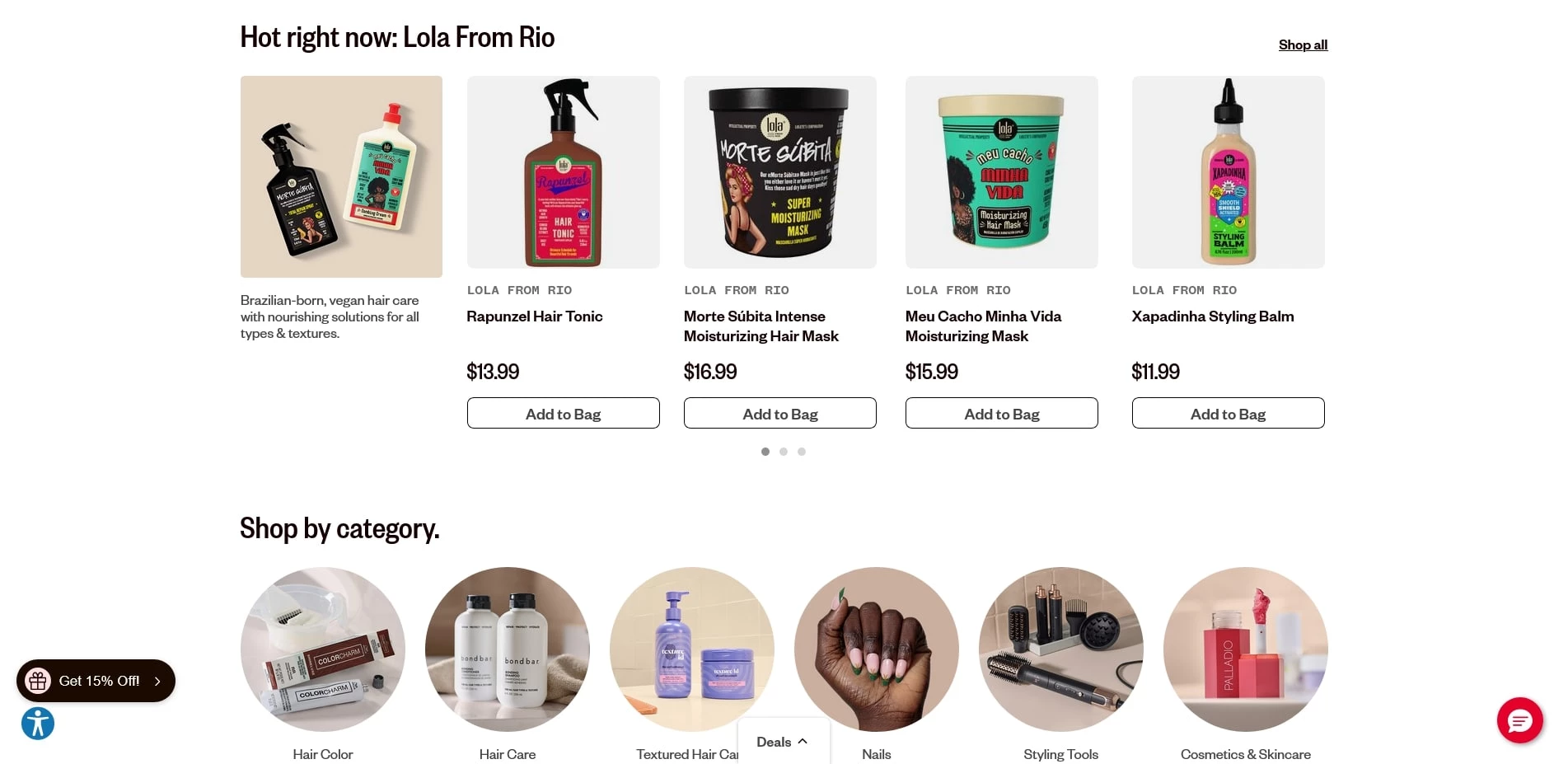Open the Cosmetics & Skincare category circle
The height and width of the screenshot is (764, 1568).
coord(1246,649)
